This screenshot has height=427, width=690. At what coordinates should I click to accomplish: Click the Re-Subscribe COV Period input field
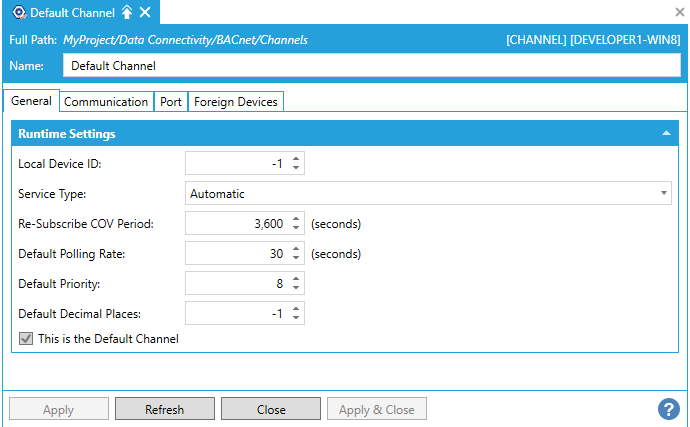[x=237, y=224]
